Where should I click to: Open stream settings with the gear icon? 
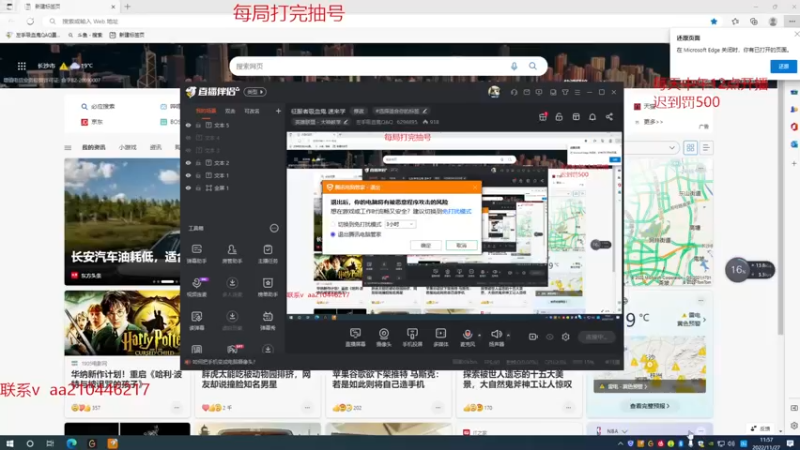[565, 337]
